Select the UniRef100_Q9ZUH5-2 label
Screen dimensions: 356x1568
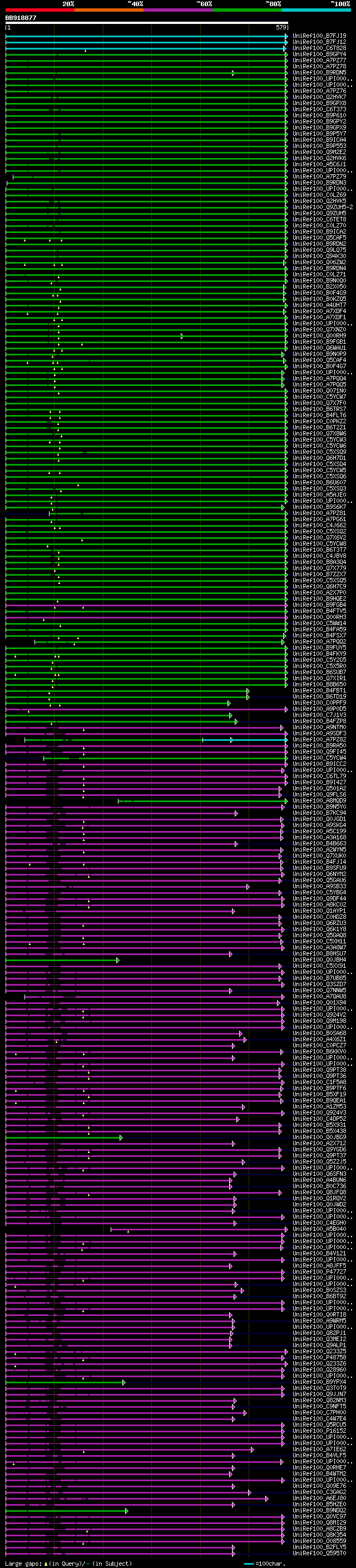click(323, 207)
